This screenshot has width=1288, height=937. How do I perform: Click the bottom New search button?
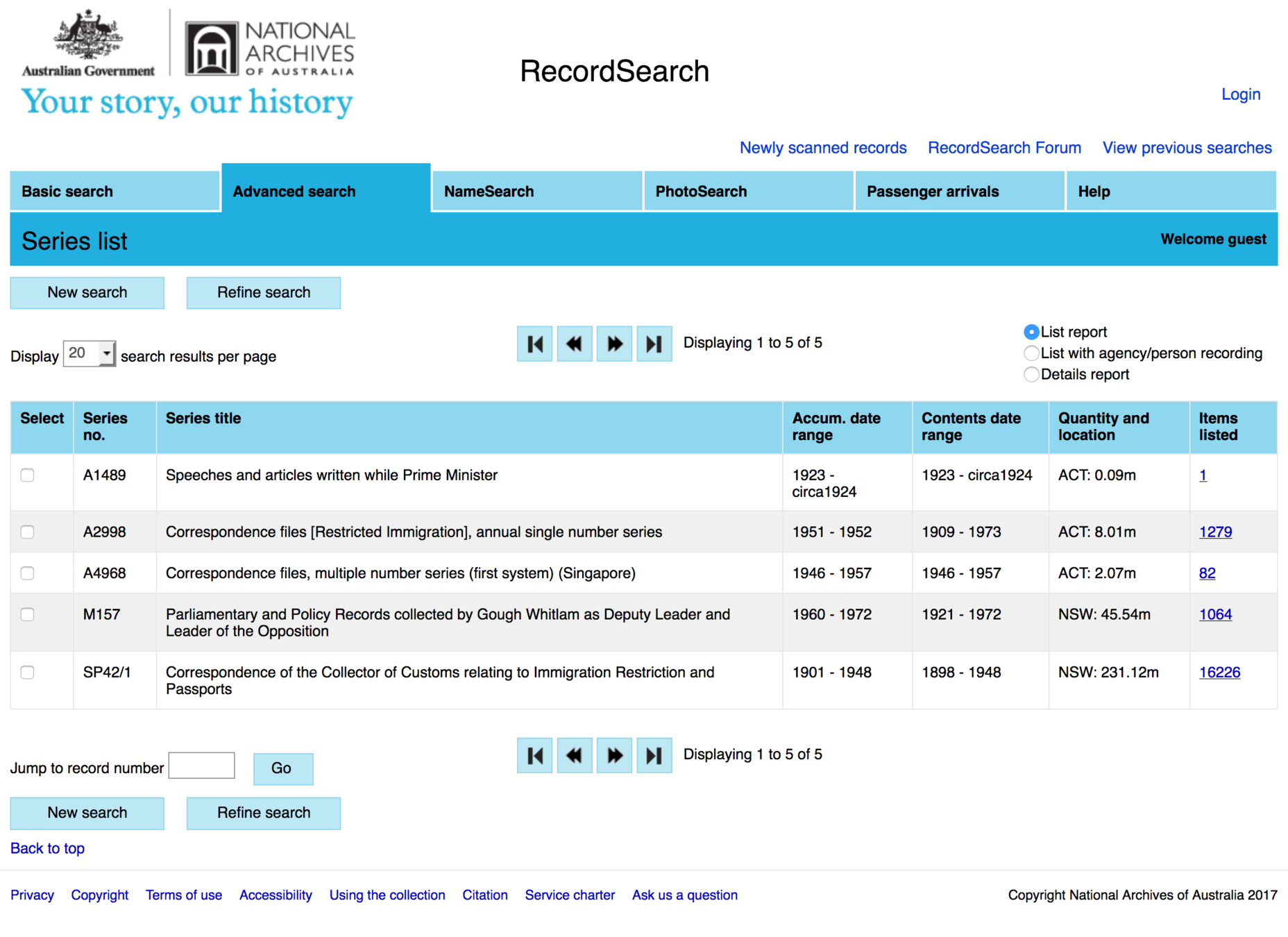tap(87, 813)
